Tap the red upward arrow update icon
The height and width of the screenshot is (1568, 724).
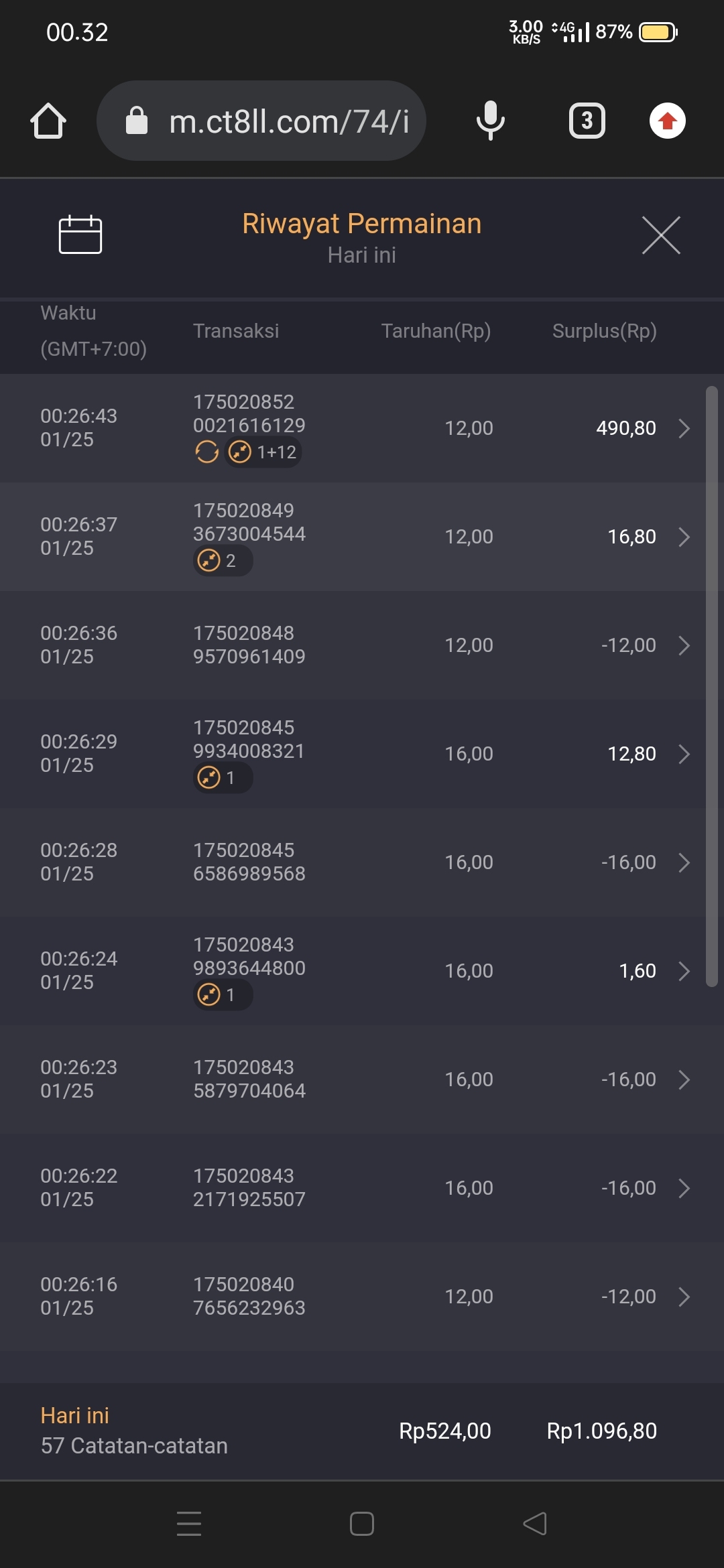click(667, 121)
